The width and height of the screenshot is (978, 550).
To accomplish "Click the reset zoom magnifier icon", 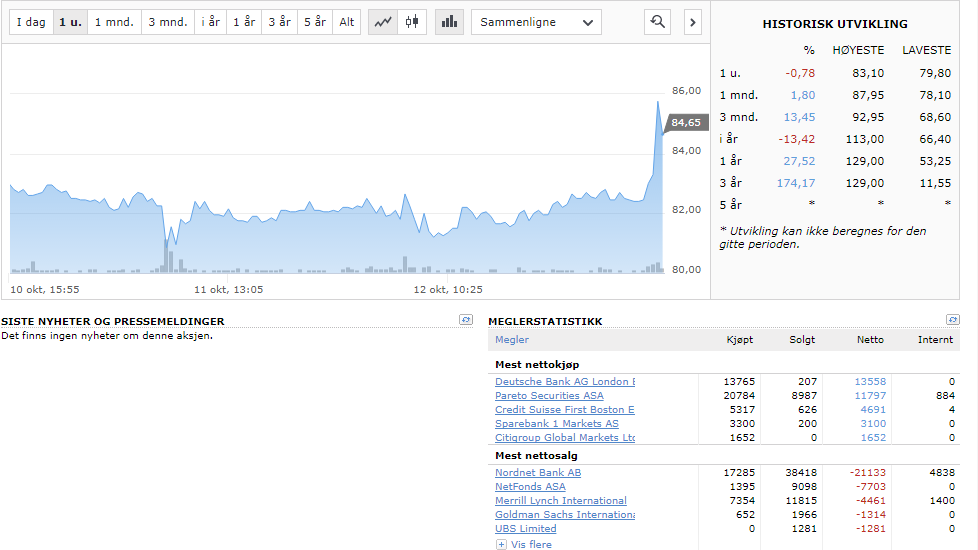I will coord(657,22).
